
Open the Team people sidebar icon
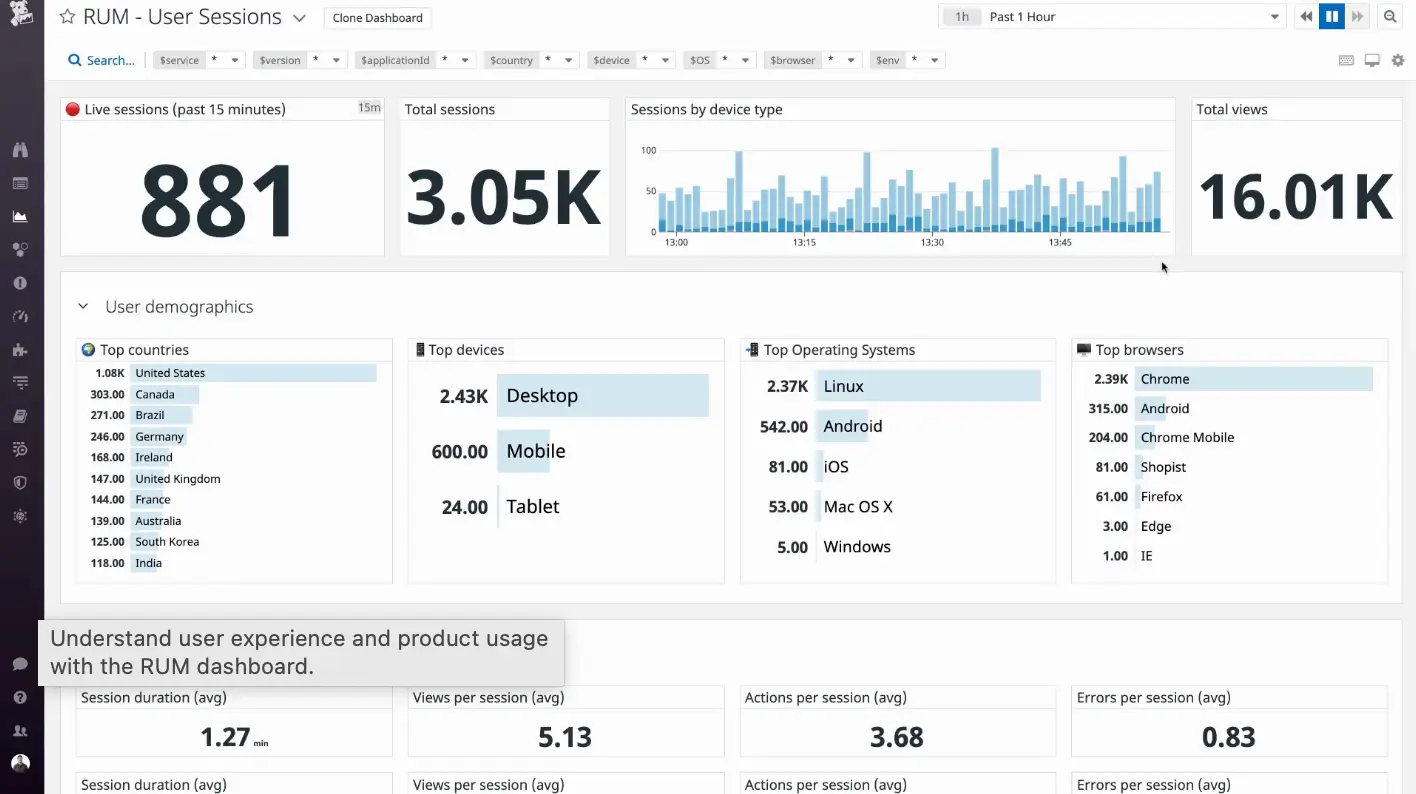[20, 731]
